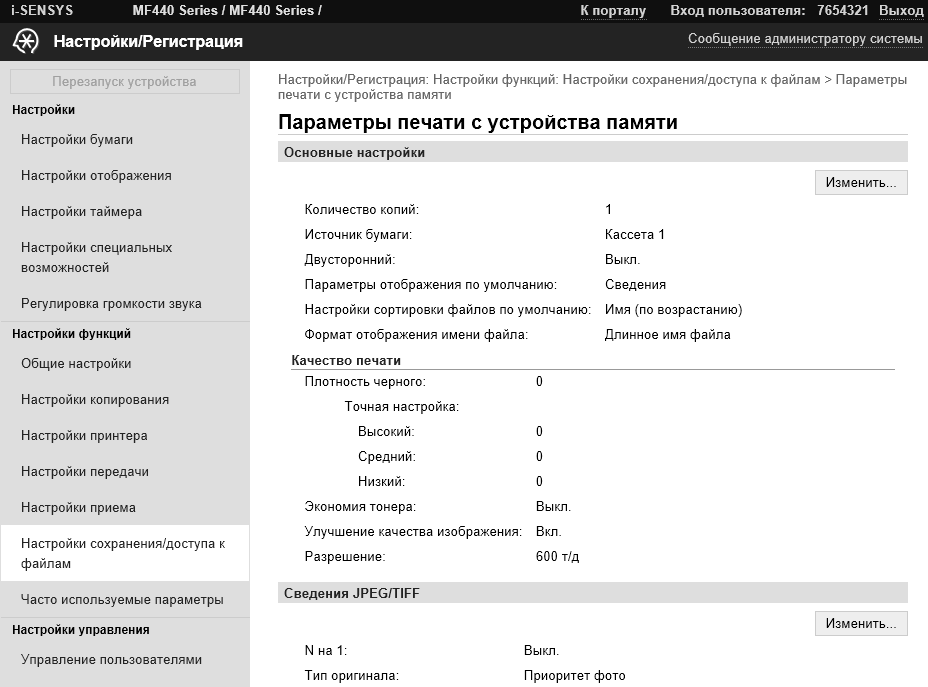The image size is (928, 687).
Task: Open the К порталу link
Action: [x=613, y=11]
